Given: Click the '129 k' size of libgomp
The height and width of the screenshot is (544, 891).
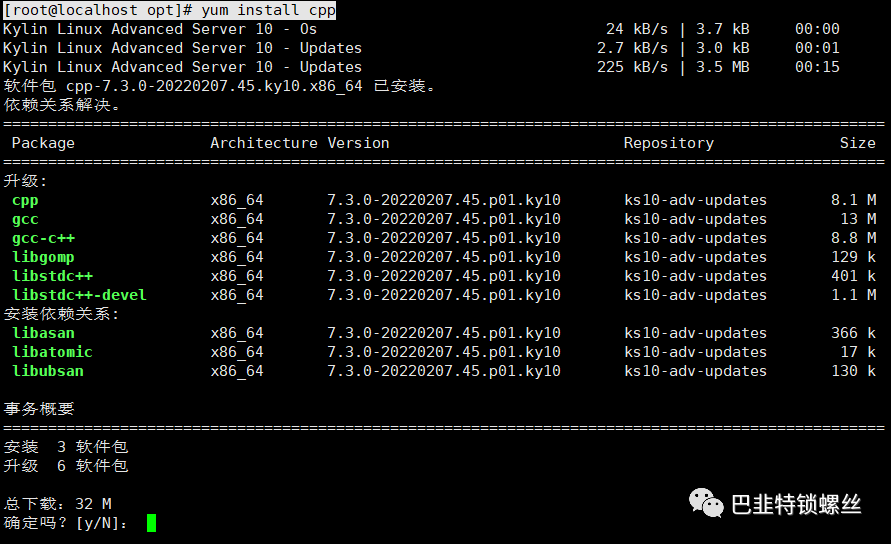Looking at the screenshot, I should tap(853, 257).
